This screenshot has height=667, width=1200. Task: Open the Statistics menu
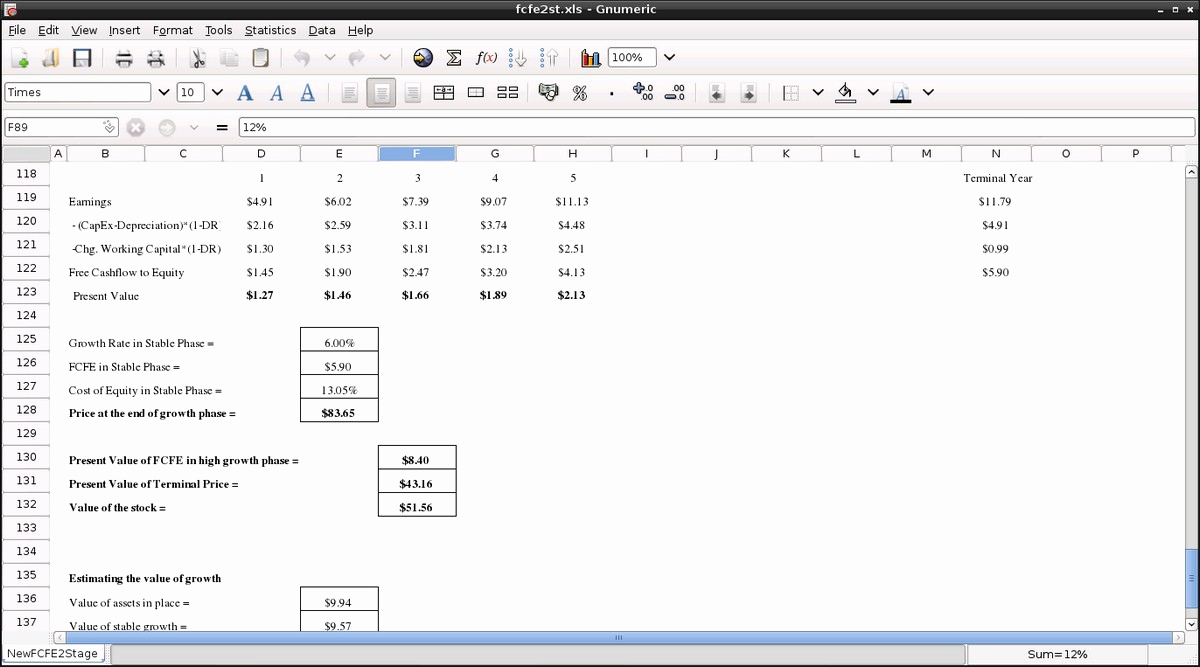(270, 30)
